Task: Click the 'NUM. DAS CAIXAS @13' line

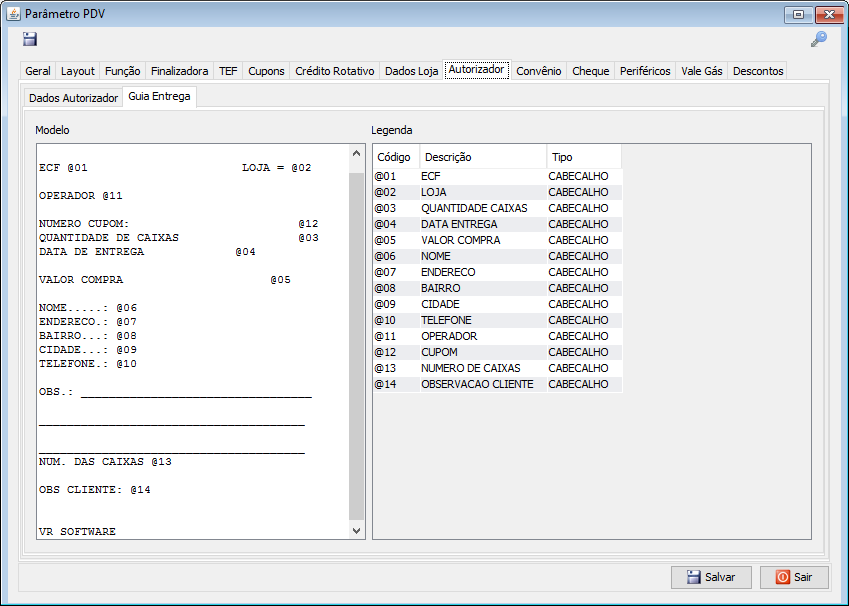Action: point(105,461)
